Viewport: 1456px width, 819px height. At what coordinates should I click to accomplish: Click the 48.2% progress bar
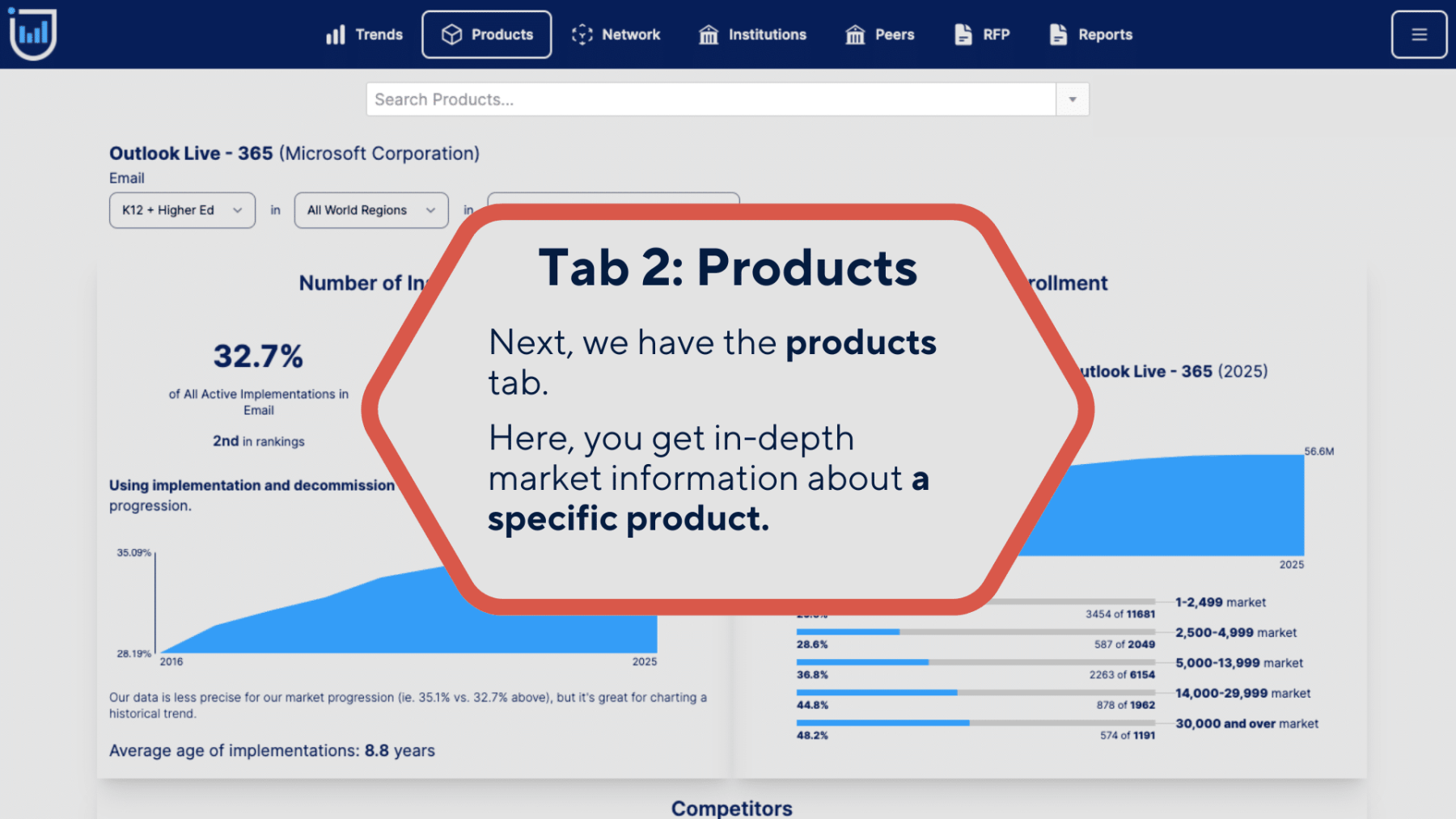coord(976,723)
